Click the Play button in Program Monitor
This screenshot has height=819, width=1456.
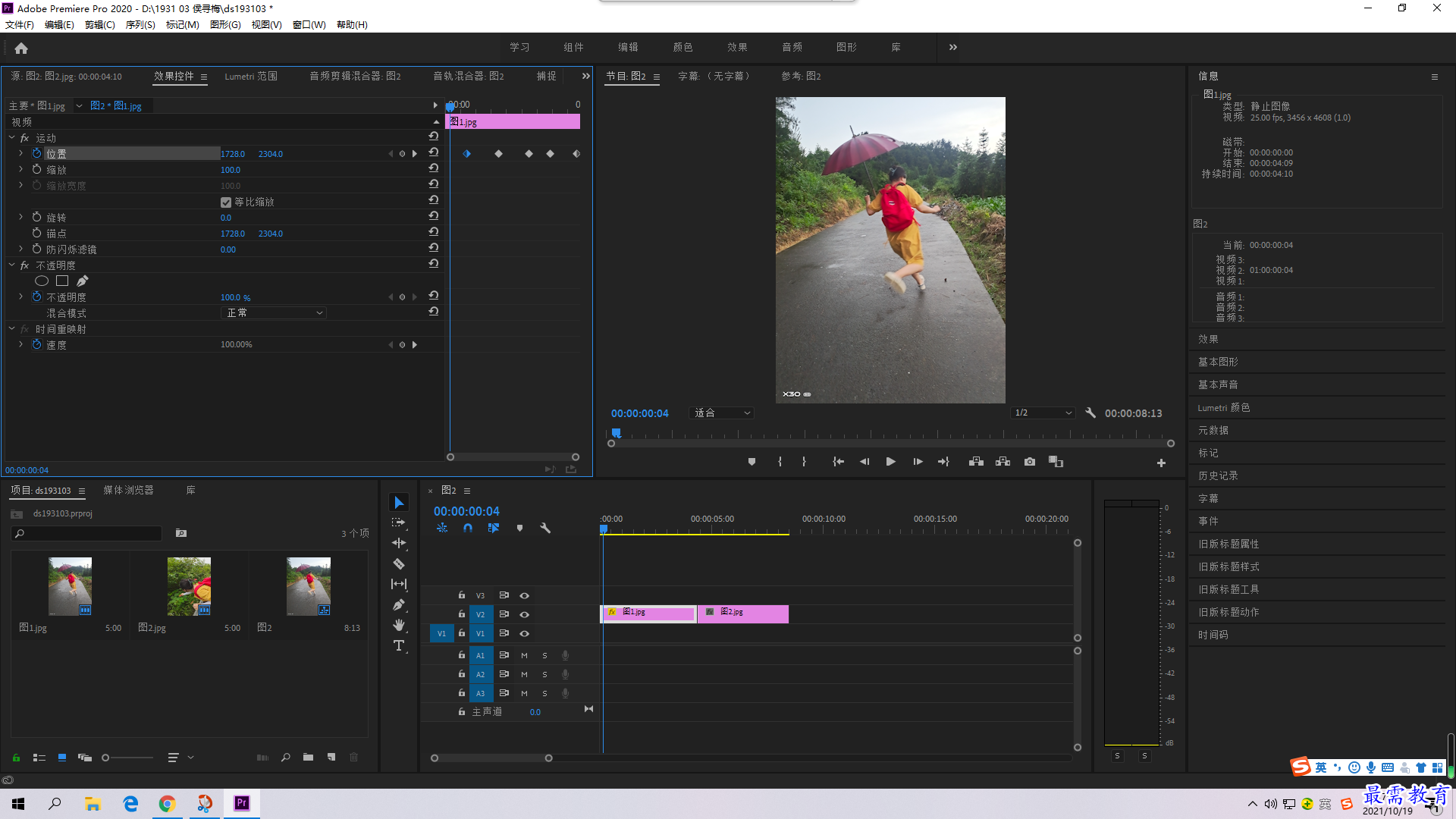pyautogui.click(x=891, y=462)
